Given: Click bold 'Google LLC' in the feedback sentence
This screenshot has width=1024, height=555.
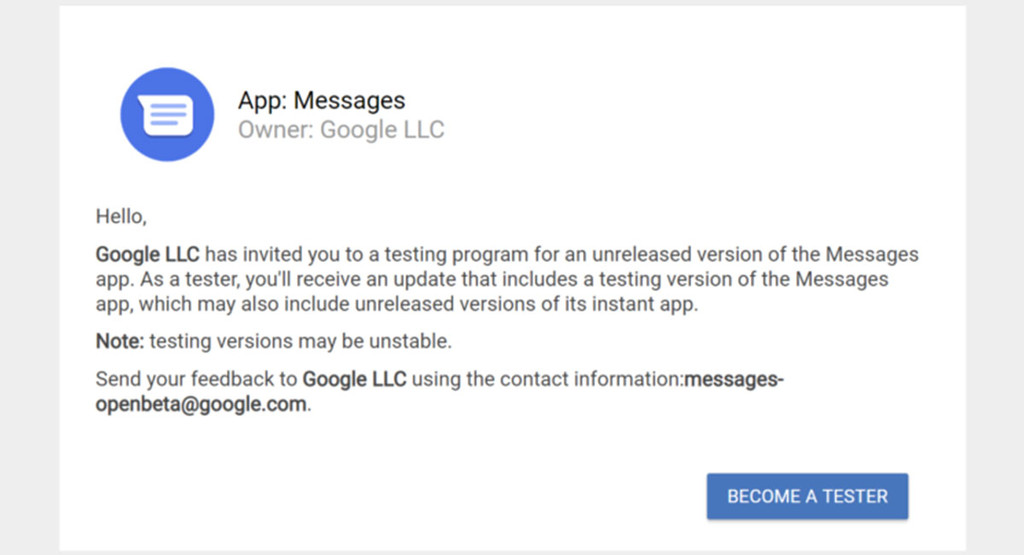Looking at the screenshot, I should coord(355,379).
